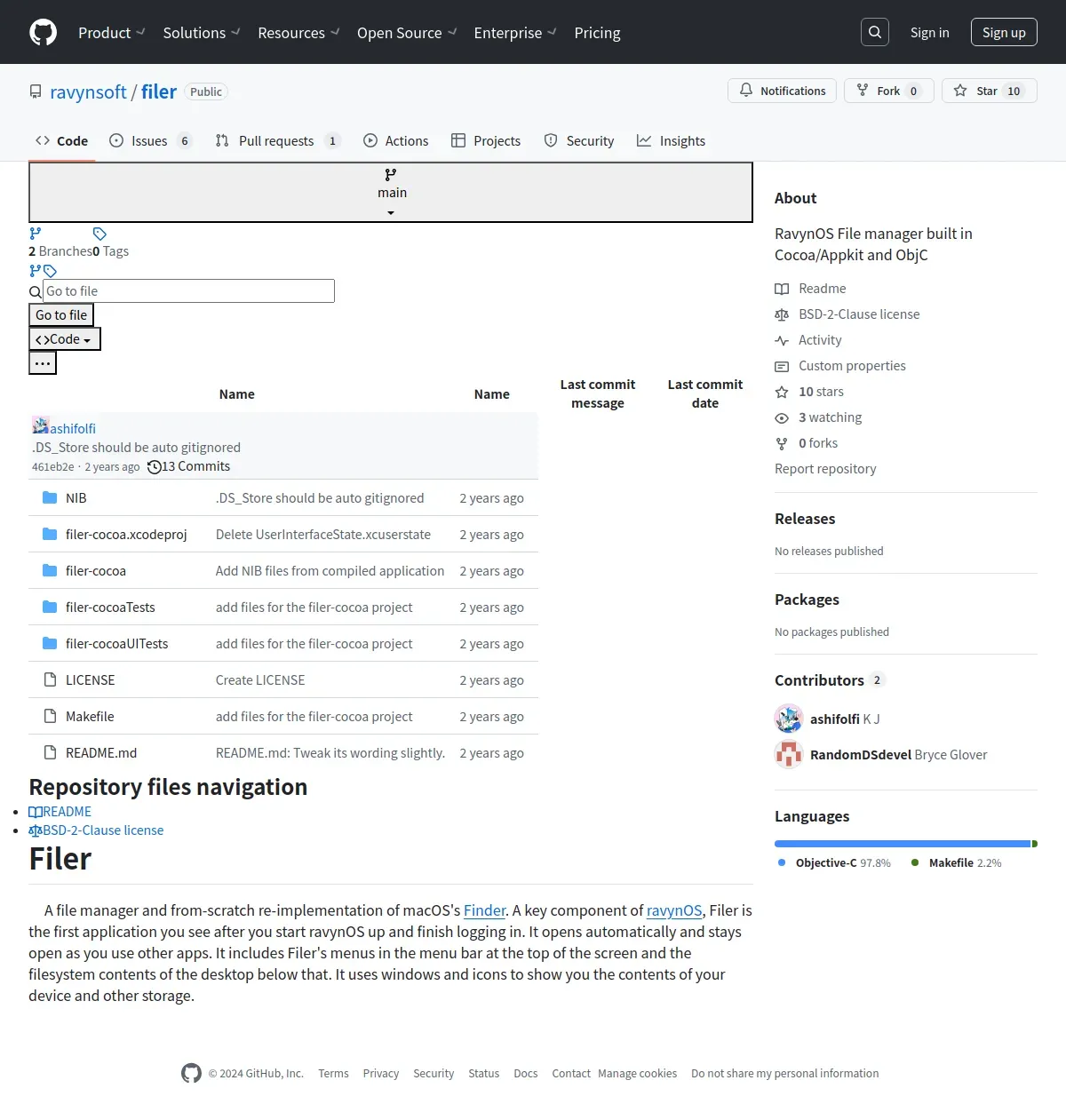The height and width of the screenshot is (1120, 1066).
Task: Click the Report repository link
Action: [825, 469]
